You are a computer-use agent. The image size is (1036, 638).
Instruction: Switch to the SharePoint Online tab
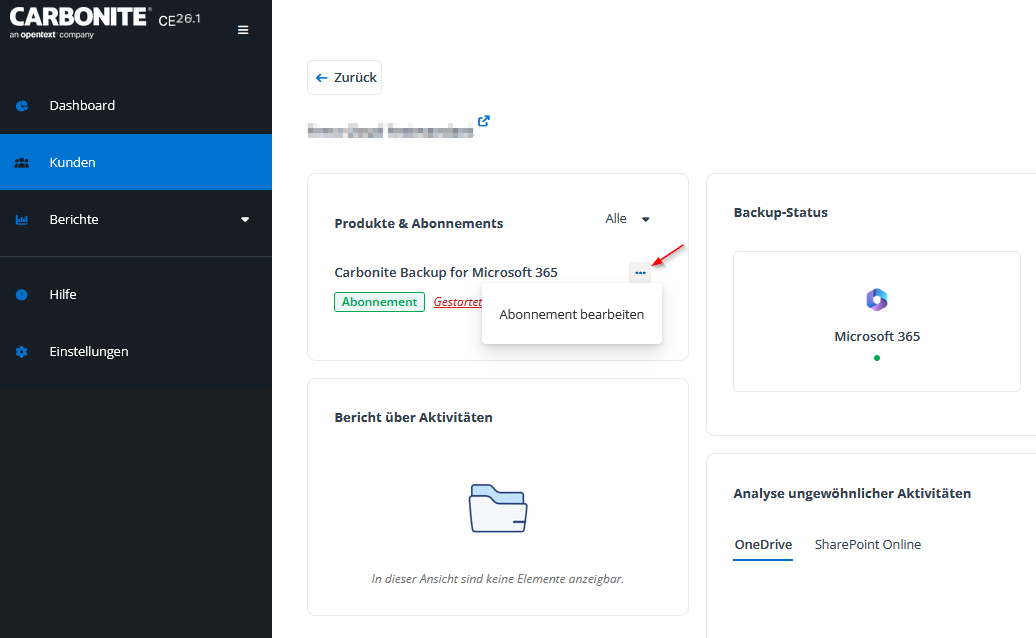pyautogui.click(x=867, y=545)
